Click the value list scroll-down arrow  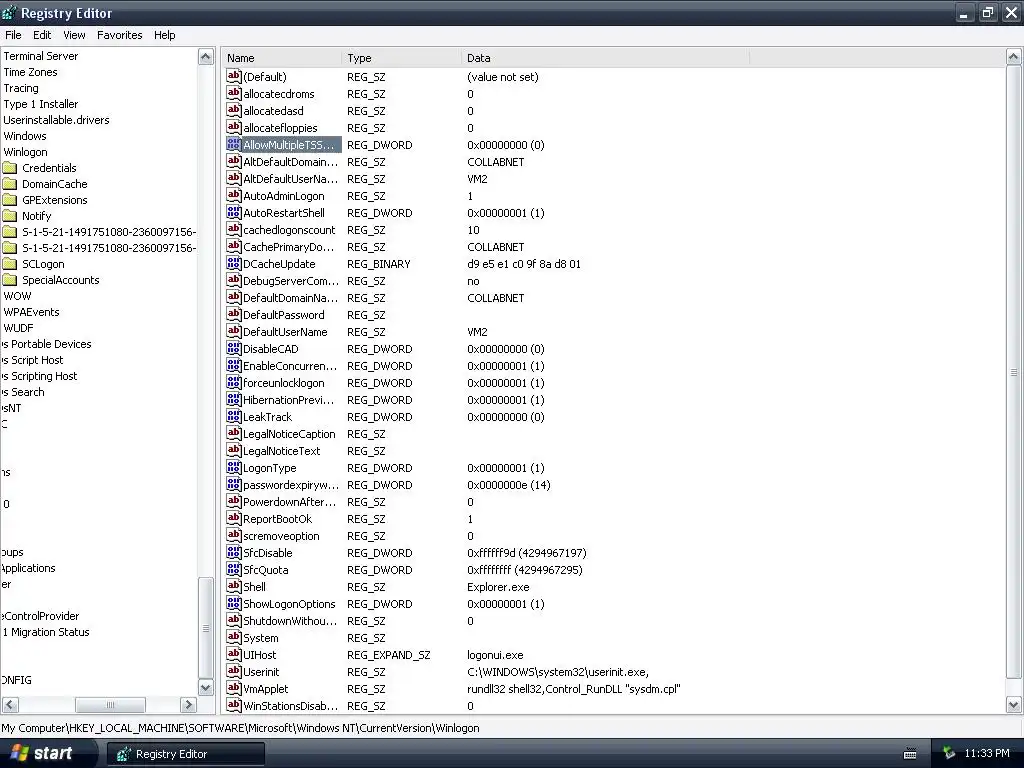click(x=1014, y=705)
